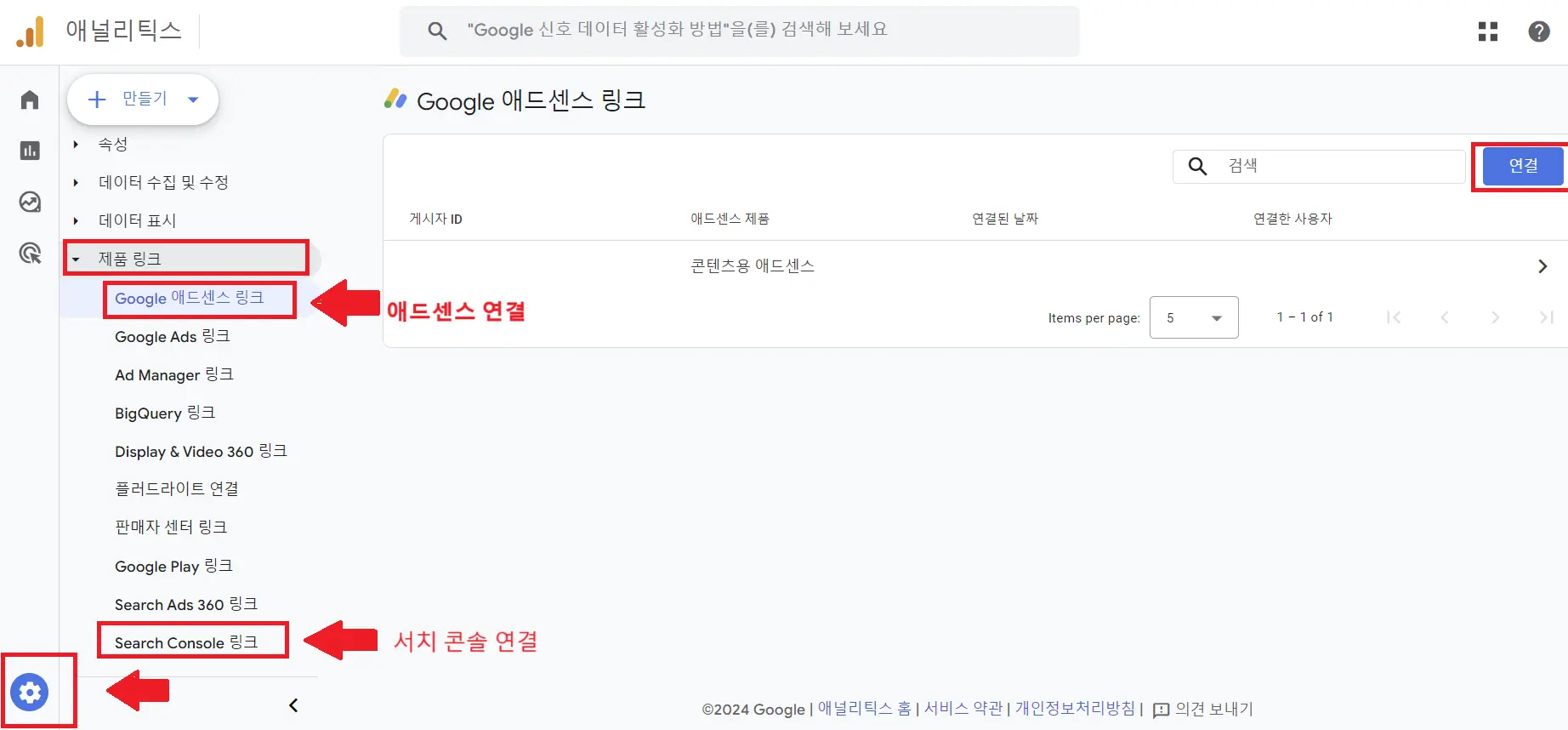Screen dimensions: 1568x730
Task: Open the Admin gear icon
Action: coord(30,692)
